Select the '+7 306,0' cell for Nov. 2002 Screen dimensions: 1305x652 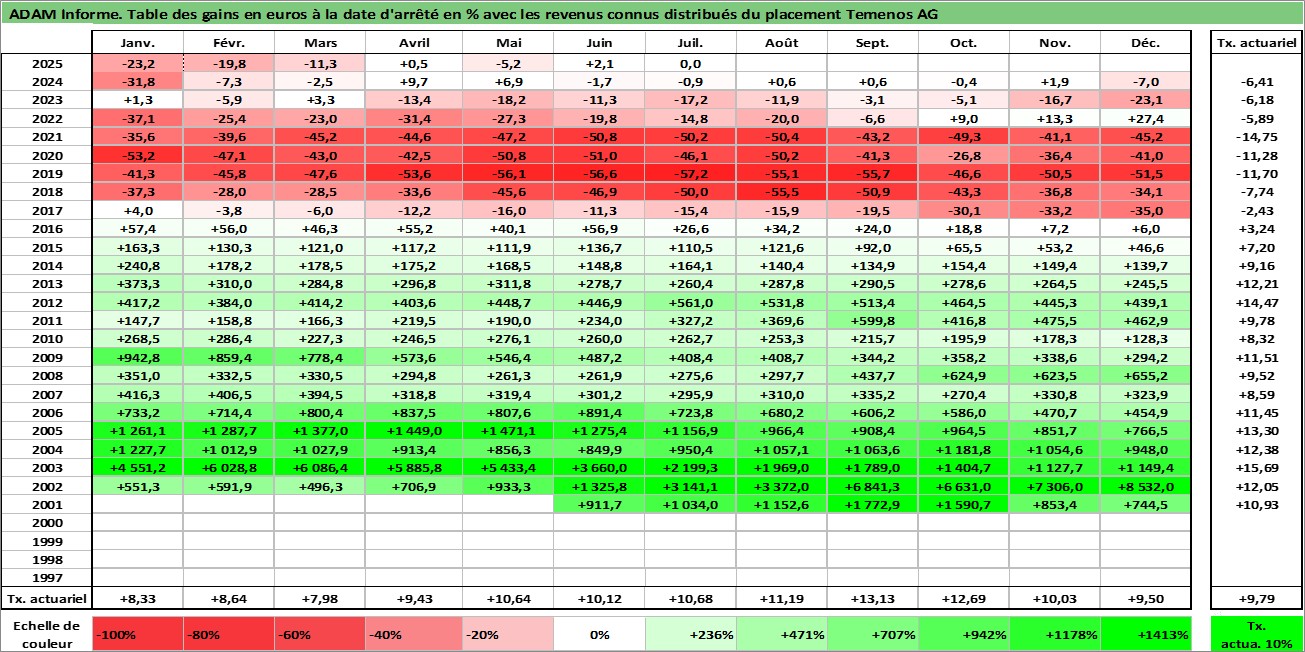coord(1055,486)
